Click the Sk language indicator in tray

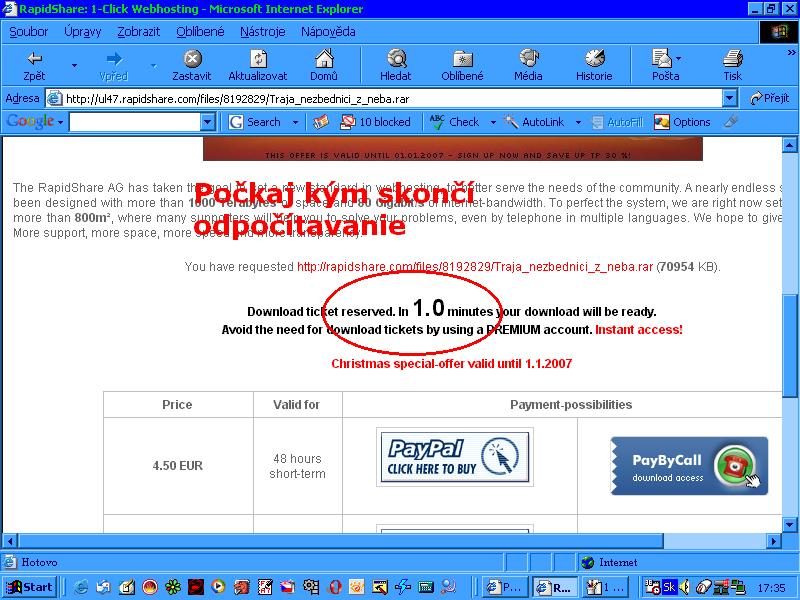(669, 587)
